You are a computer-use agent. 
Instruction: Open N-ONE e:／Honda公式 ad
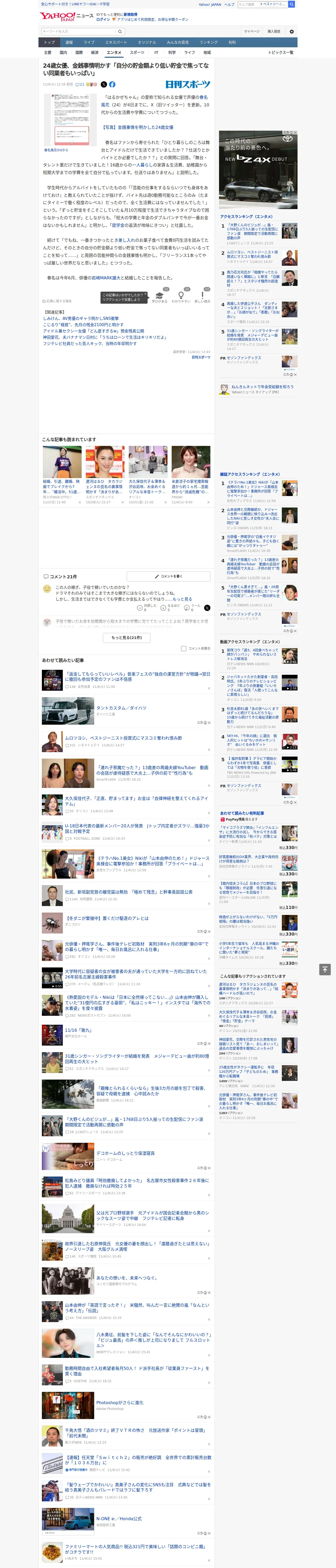[x=118, y=1519]
